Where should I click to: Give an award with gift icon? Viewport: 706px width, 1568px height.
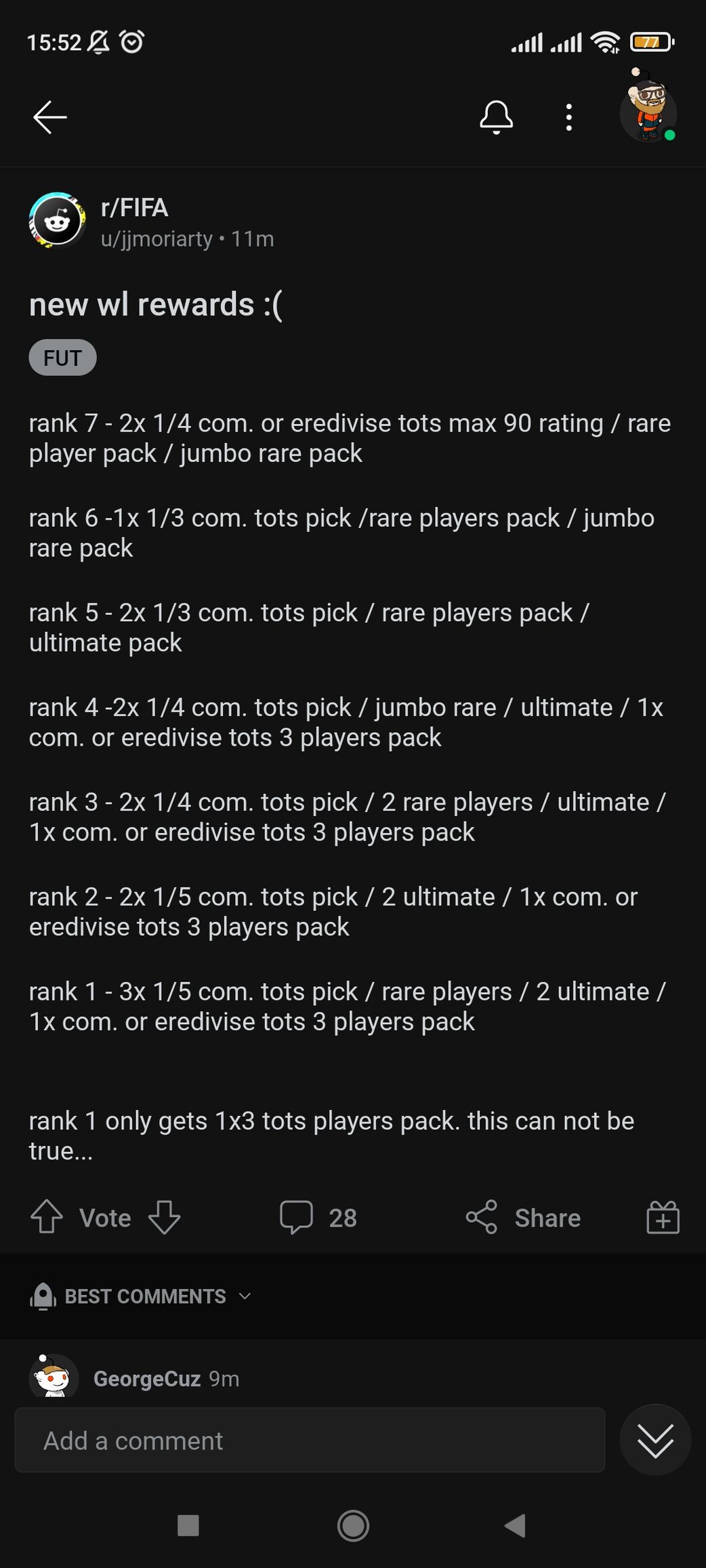[x=663, y=1217]
